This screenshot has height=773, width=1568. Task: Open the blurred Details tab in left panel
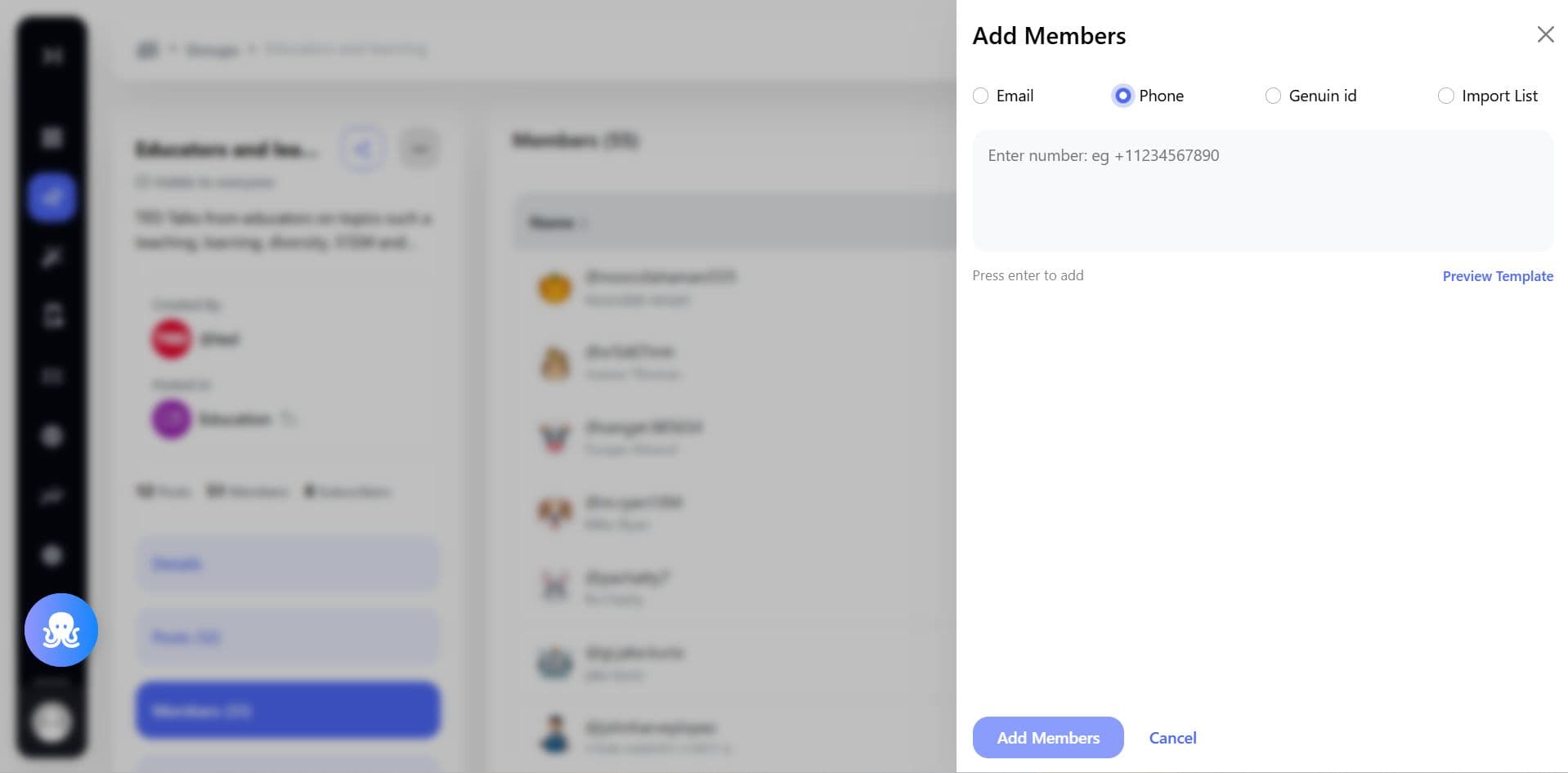288,563
